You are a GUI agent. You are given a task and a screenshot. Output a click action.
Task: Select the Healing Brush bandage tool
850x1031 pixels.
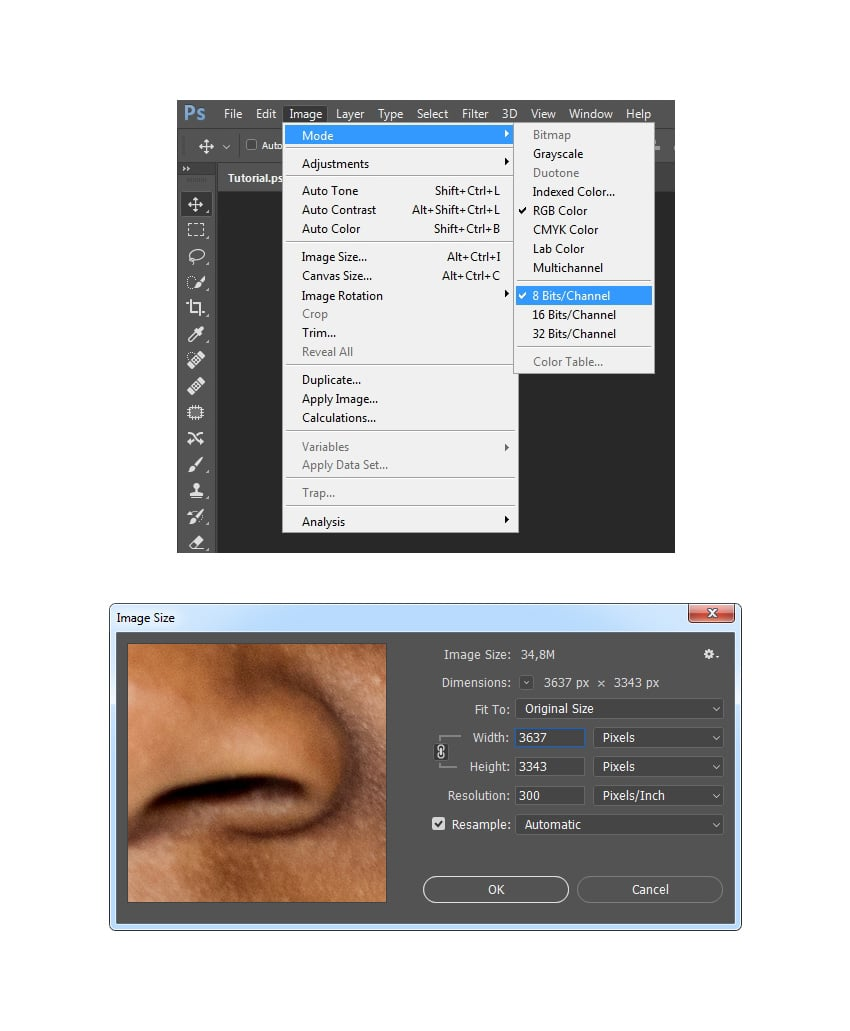[x=196, y=386]
